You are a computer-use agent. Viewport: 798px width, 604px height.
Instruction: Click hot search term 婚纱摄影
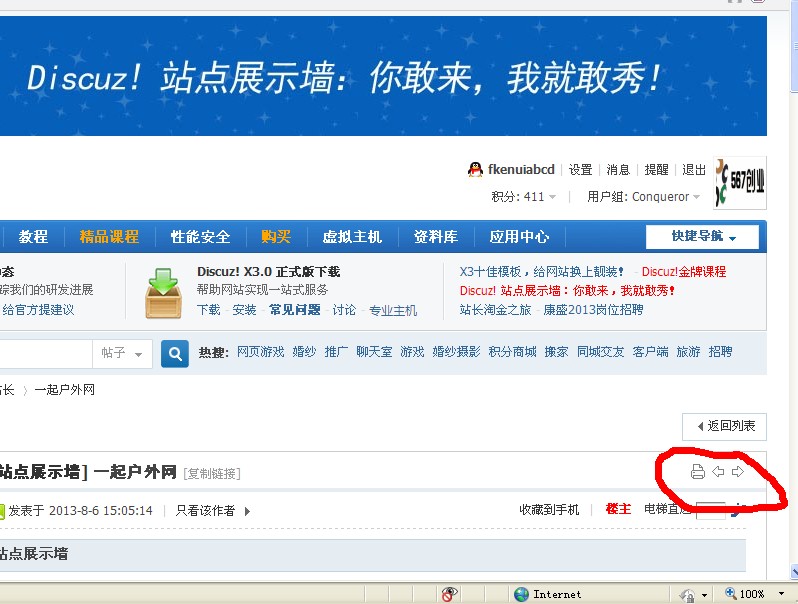tap(457, 352)
